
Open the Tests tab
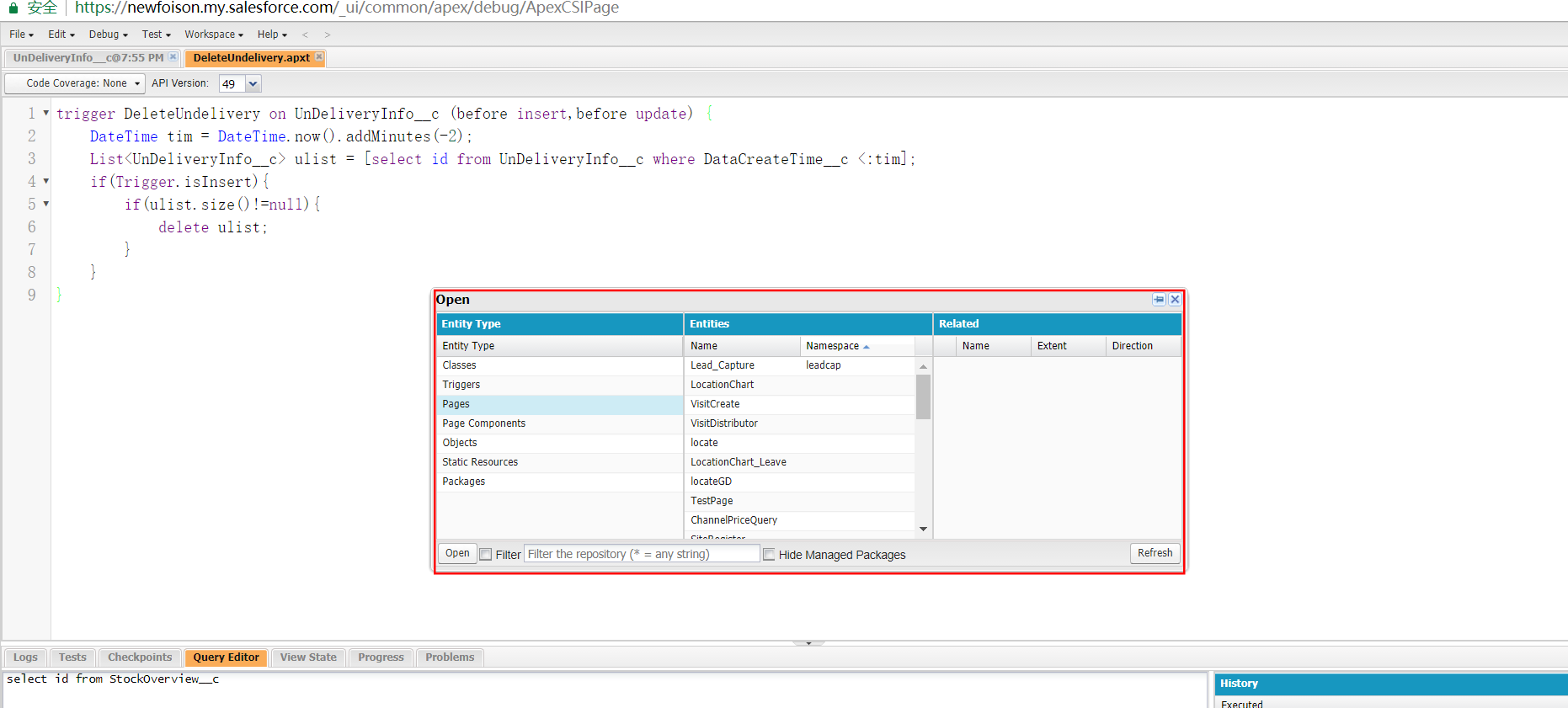click(x=72, y=657)
